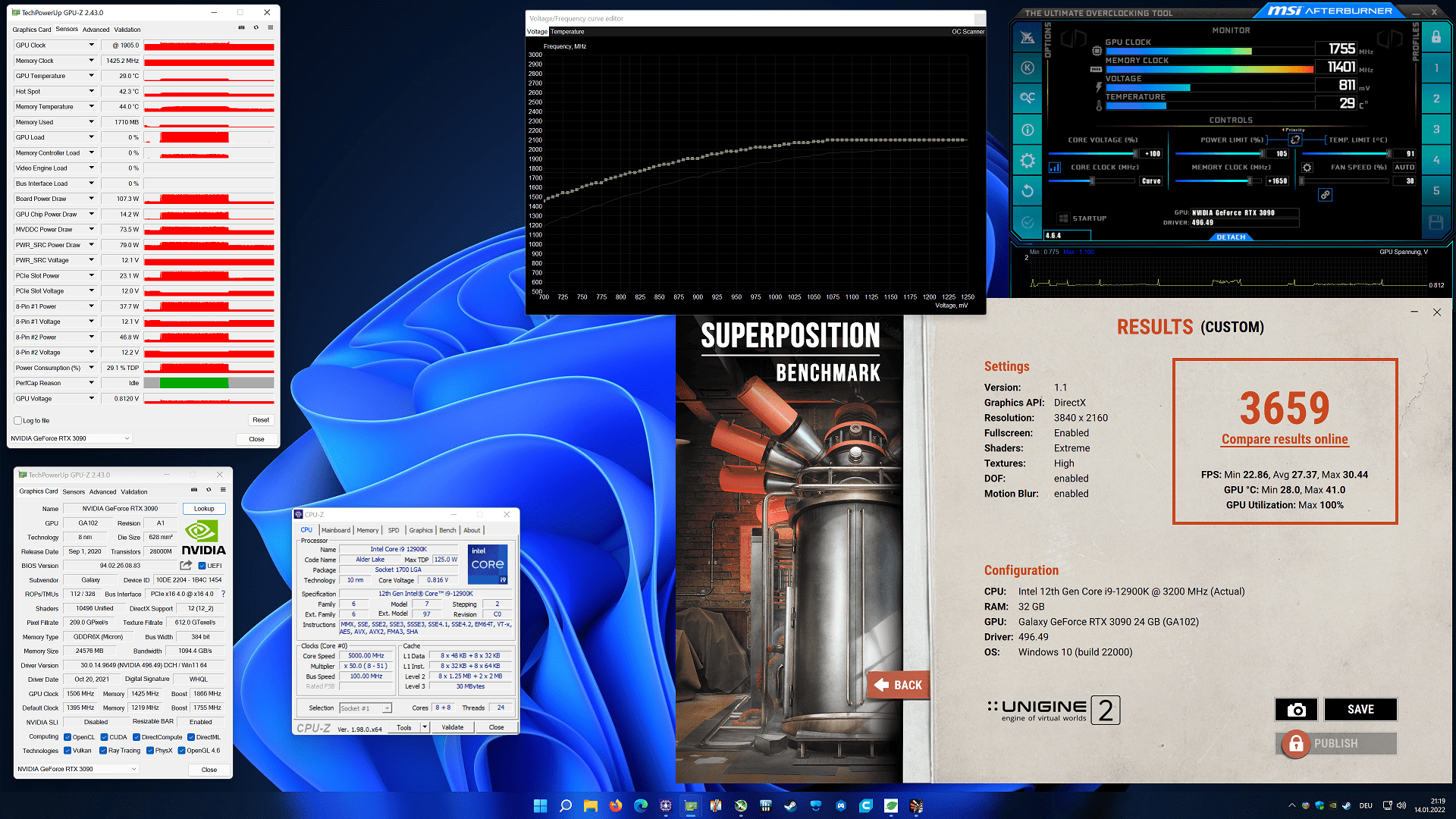Open Steam from the taskbar
This screenshot has width=1456, height=819.
[x=790, y=805]
